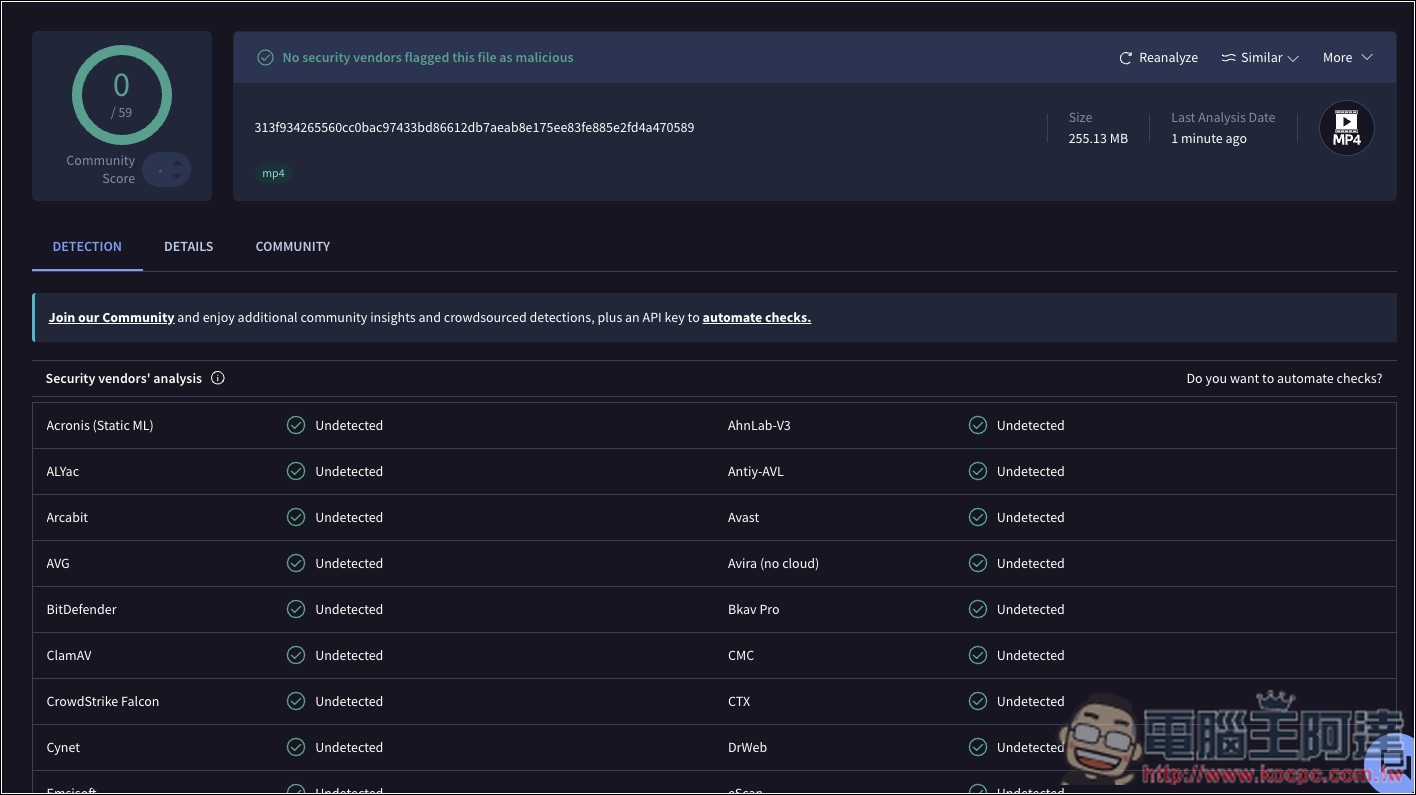Click the '1 minute ago' analysis date
This screenshot has width=1416, height=795.
pyautogui.click(x=1209, y=139)
